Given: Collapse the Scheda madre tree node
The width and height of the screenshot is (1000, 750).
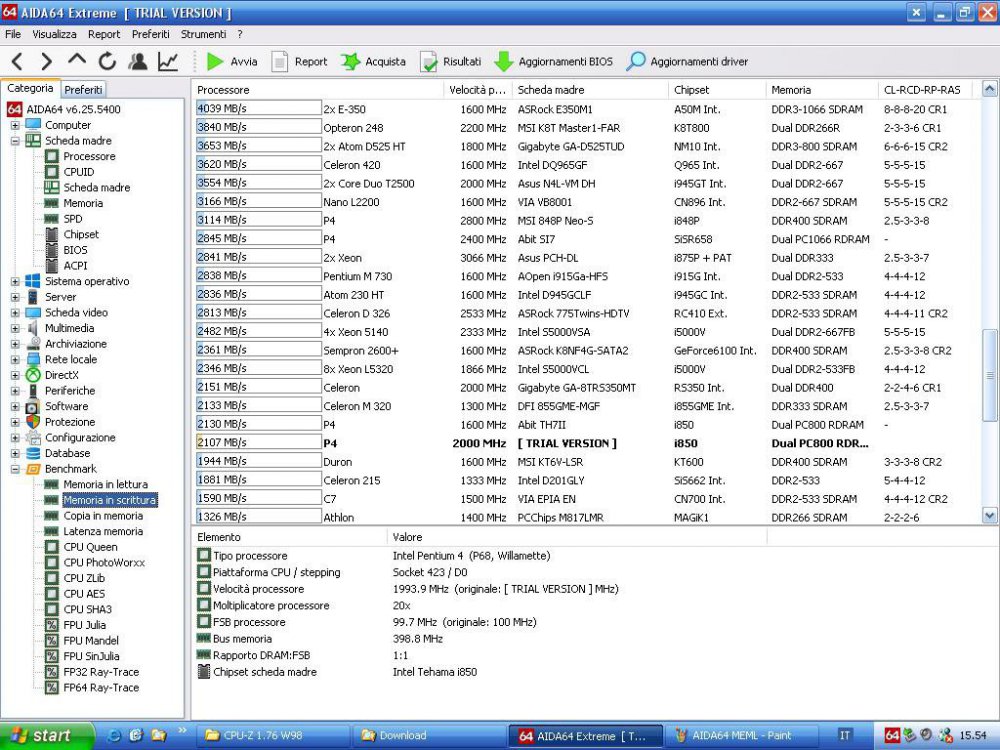Looking at the screenshot, I should click(x=15, y=141).
